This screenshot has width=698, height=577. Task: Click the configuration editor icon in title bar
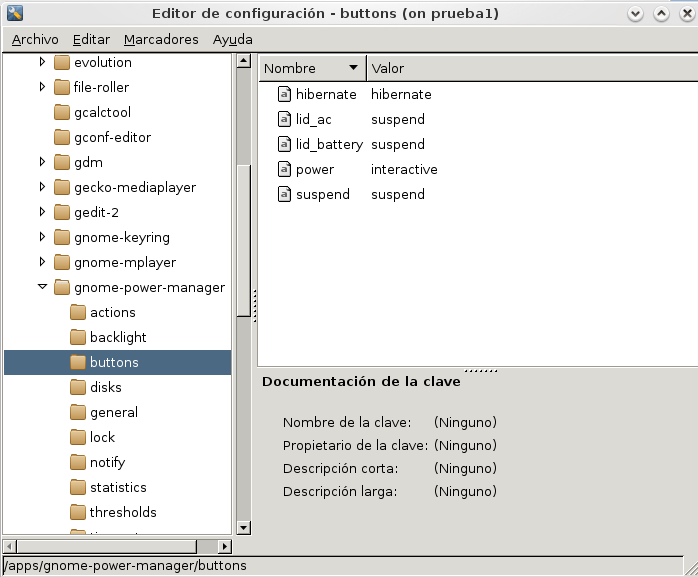click(15, 13)
